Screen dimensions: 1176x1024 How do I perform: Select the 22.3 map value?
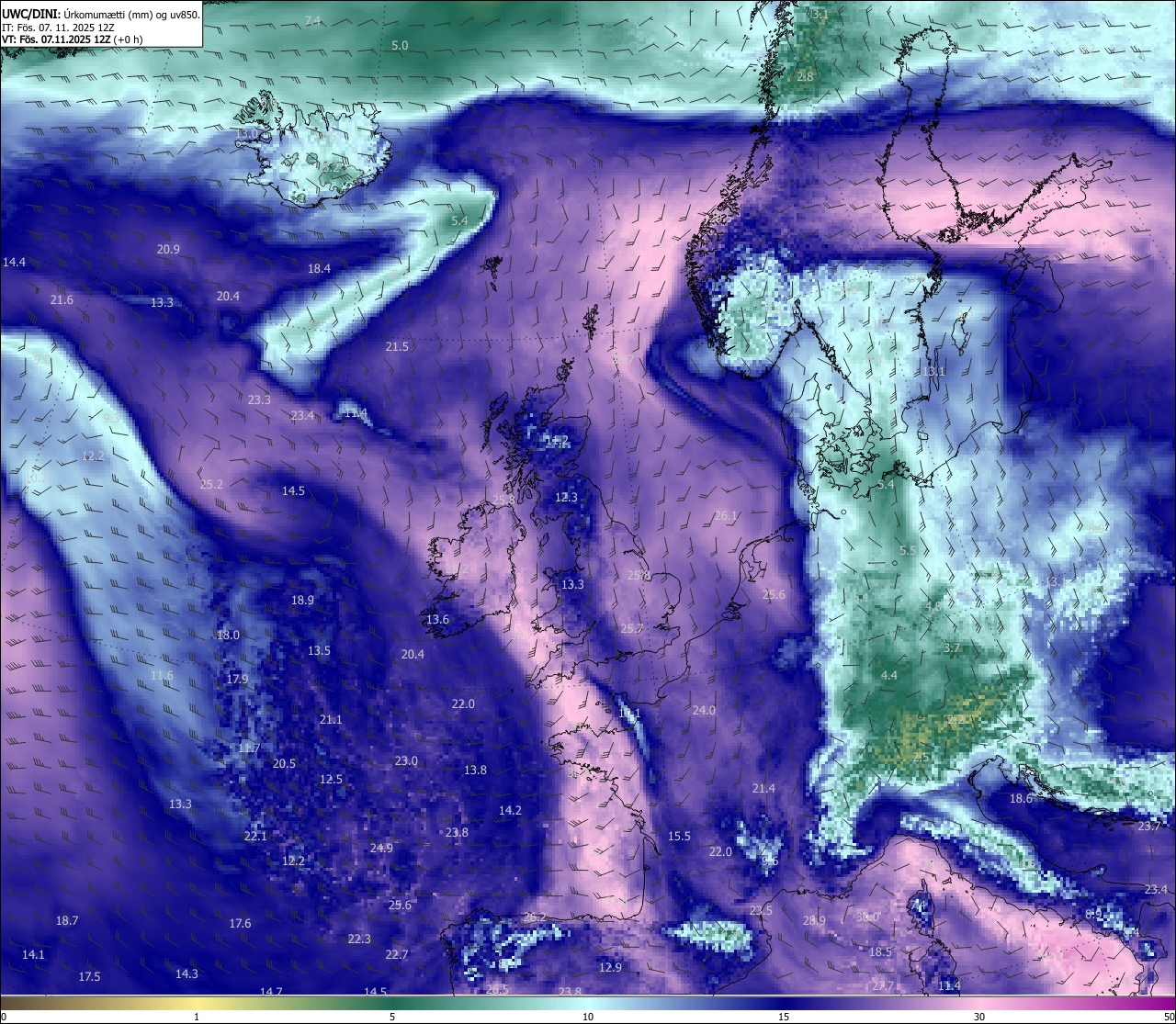359,939
